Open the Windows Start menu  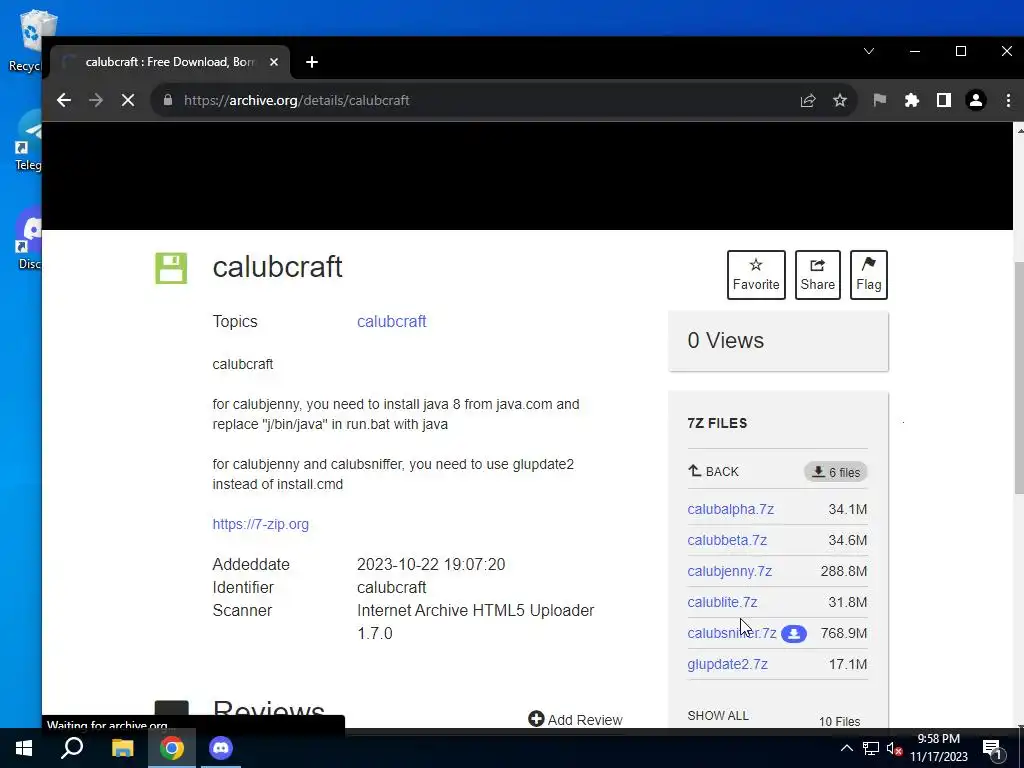click(24, 748)
